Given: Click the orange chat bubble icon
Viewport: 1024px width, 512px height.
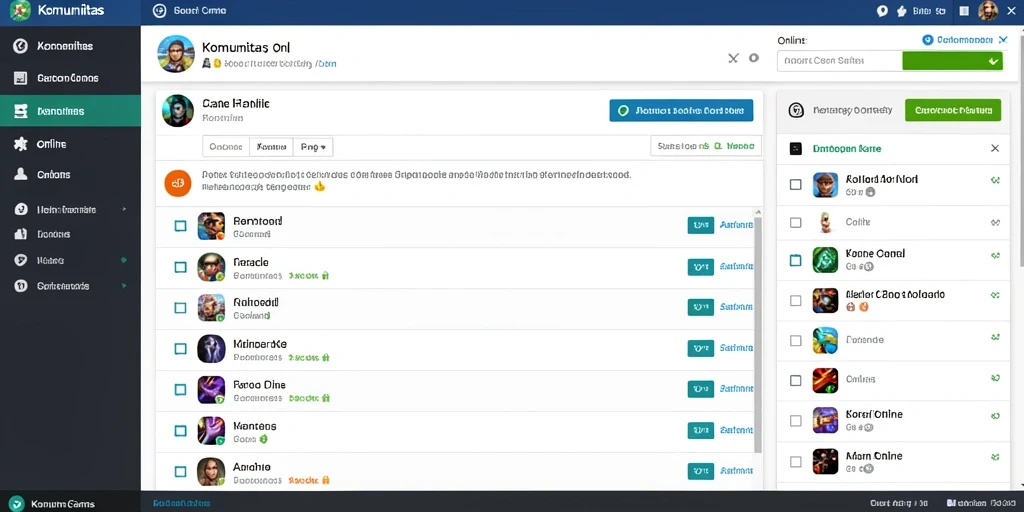Looking at the screenshot, I should tap(178, 184).
